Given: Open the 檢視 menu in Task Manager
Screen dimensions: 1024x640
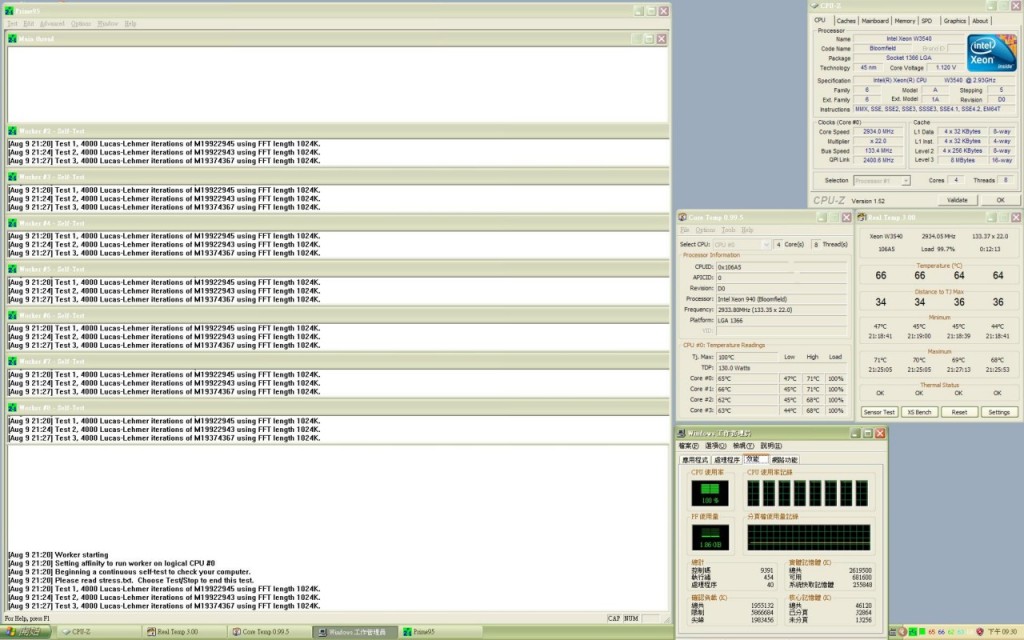Looking at the screenshot, I should (743, 445).
